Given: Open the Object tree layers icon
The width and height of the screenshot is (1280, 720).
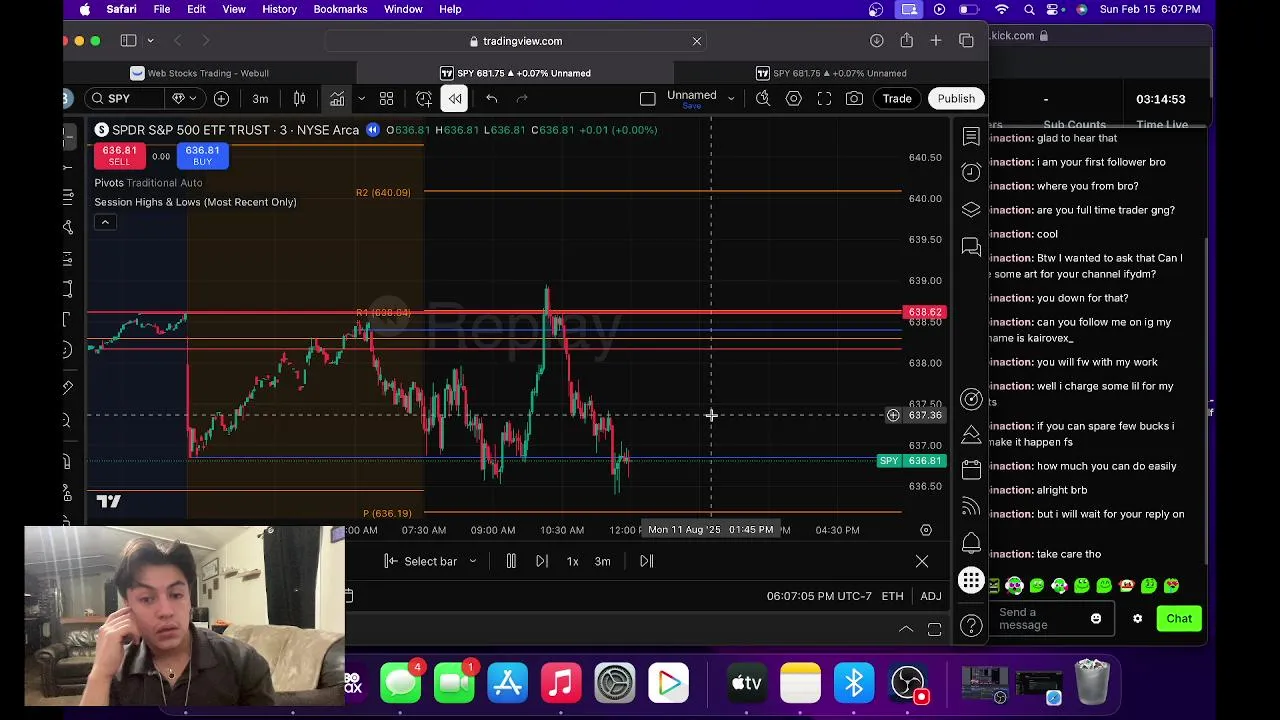Looking at the screenshot, I should (x=971, y=209).
